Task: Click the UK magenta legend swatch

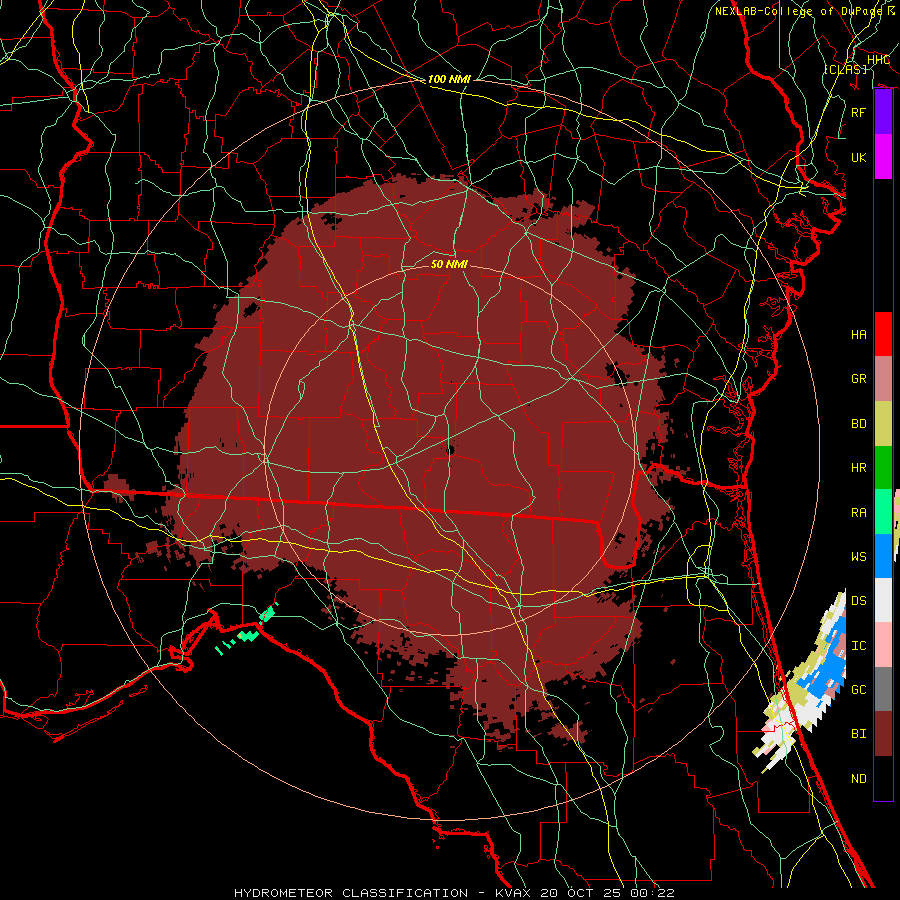Action: [883, 157]
